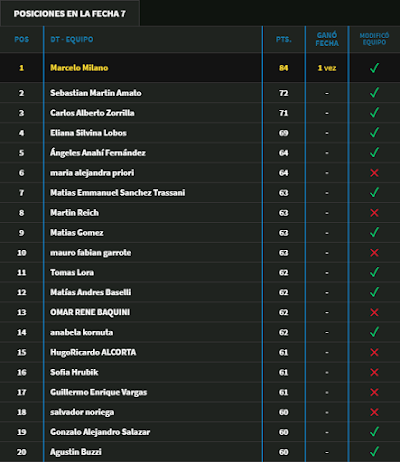400x462 pixels.
Task: Click the red X for salvador noriega
Action: pyautogui.click(x=374, y=412)
